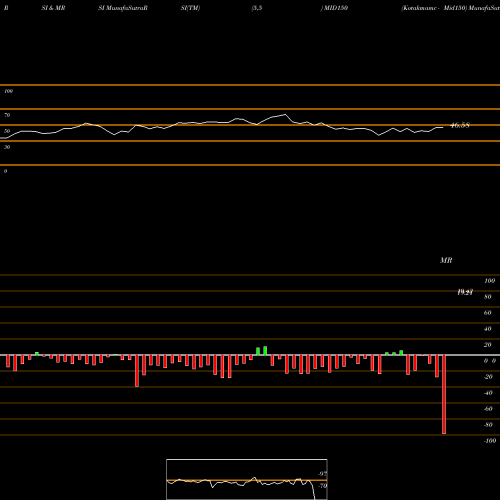500x500 pixels.
Task: Click the -20 label on MR axis
Action: [x=488, y=377]
